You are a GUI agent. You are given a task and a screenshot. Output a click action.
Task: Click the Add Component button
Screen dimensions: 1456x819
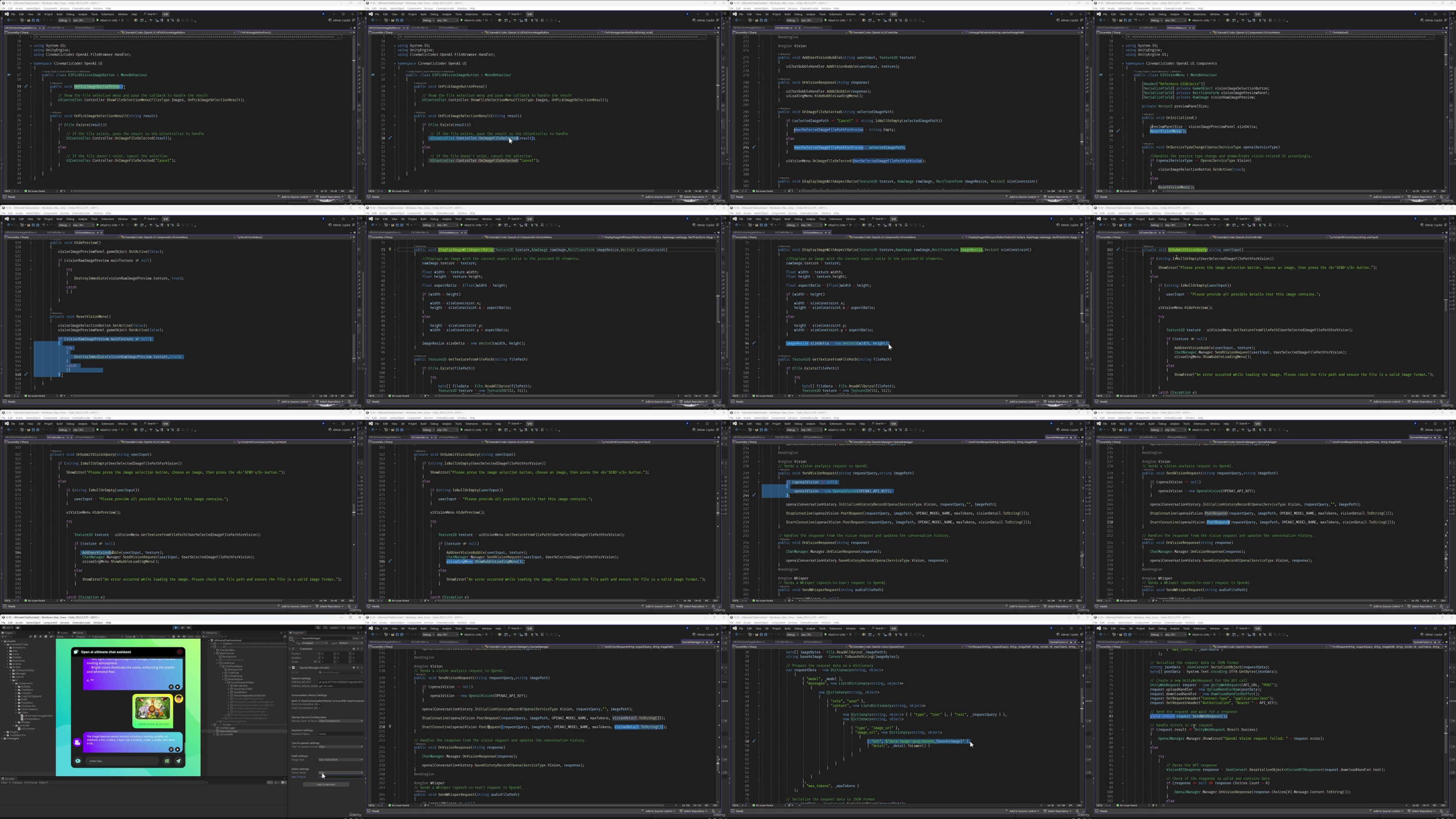coord(326,784)
